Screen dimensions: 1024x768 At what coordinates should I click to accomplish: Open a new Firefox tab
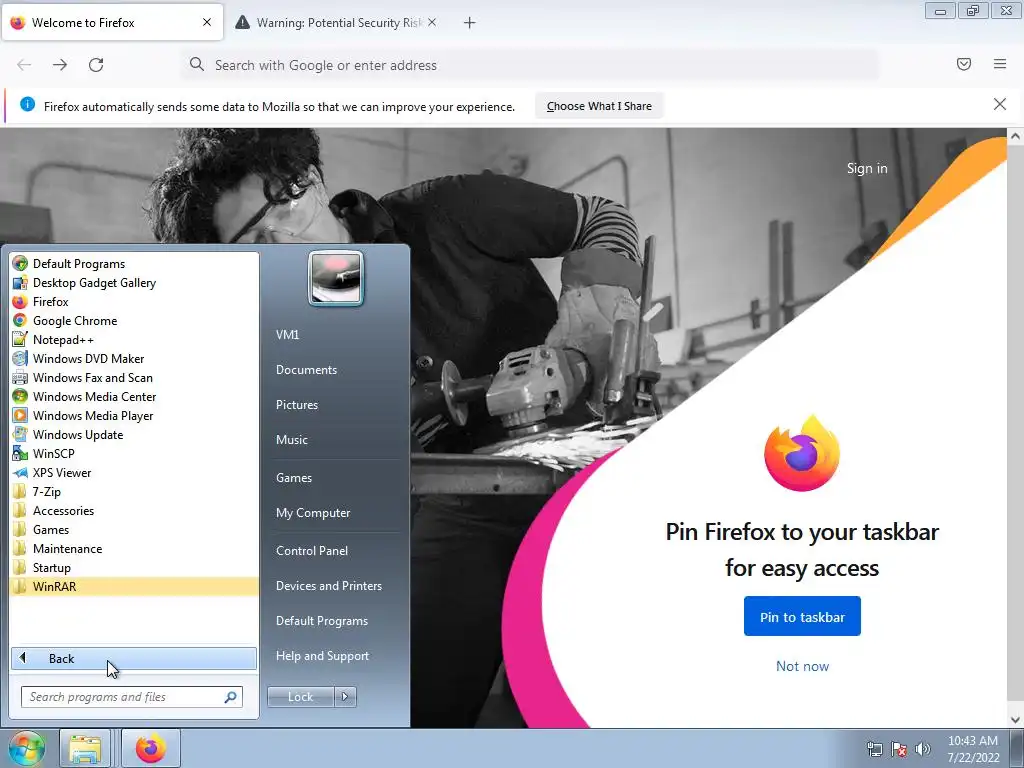(x=470, y=23)
